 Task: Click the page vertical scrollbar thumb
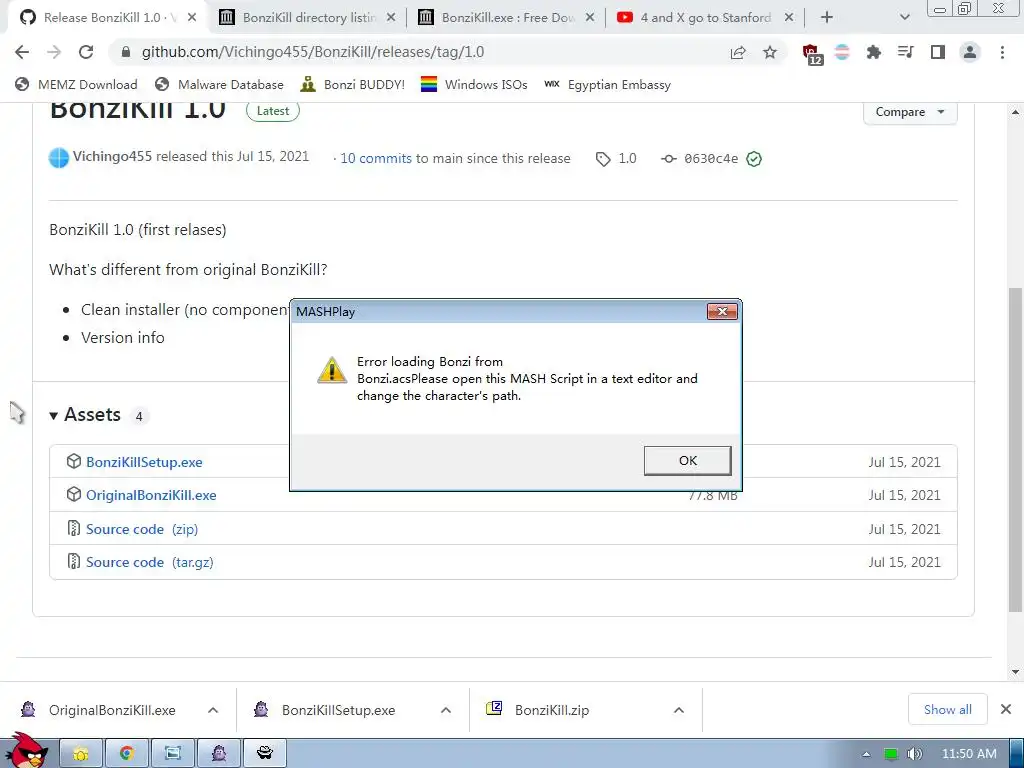(x=1015, y=450)
